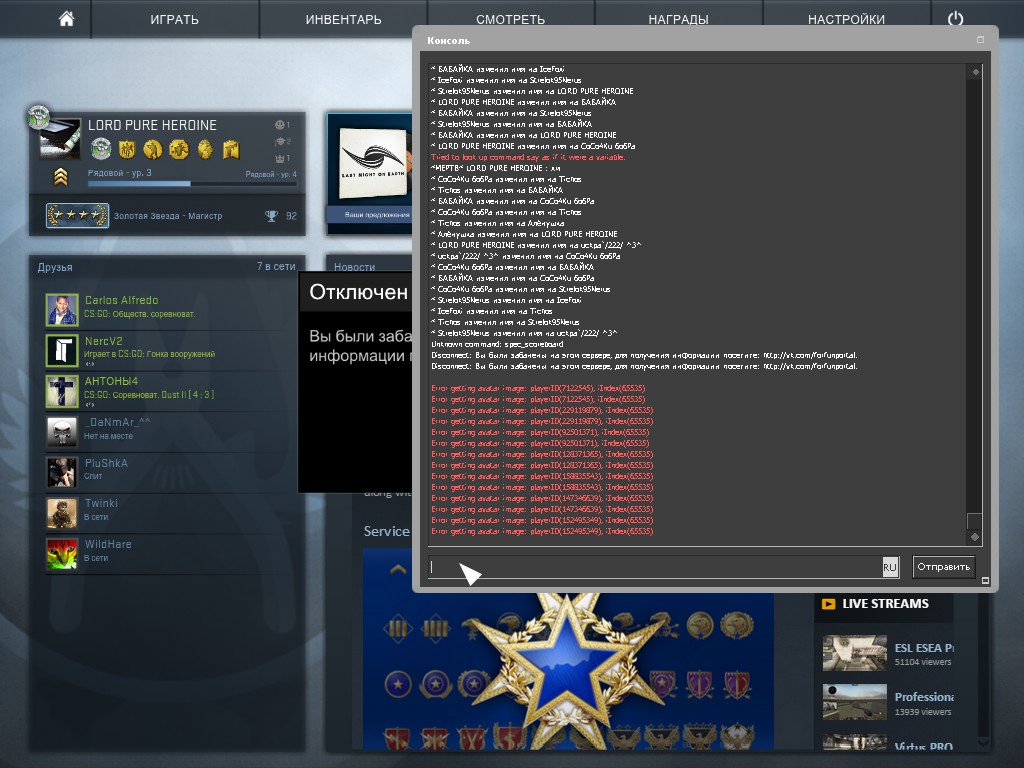The height and width of the screenshot is (768, 1024).
Task: Click the power quit icon
Action: coord(955,18)
